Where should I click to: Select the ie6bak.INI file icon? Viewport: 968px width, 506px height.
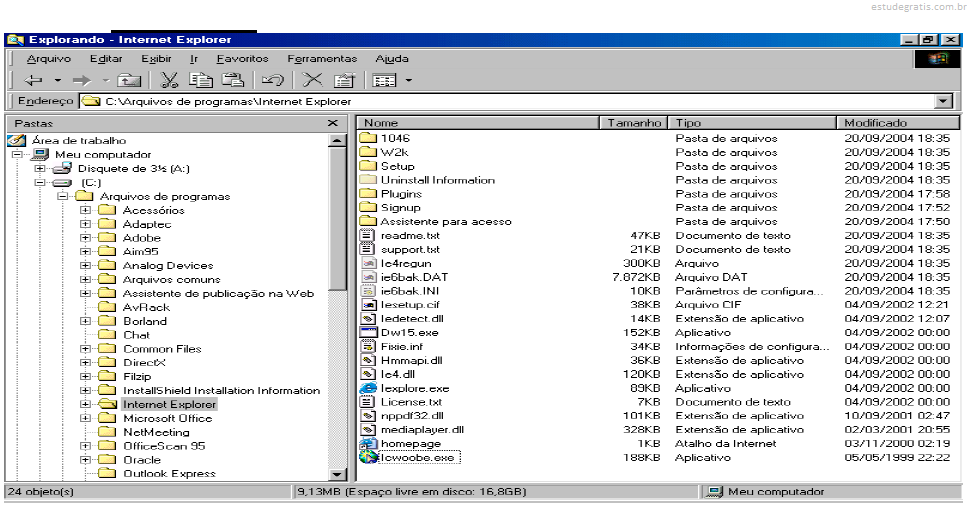pos(368,291)
